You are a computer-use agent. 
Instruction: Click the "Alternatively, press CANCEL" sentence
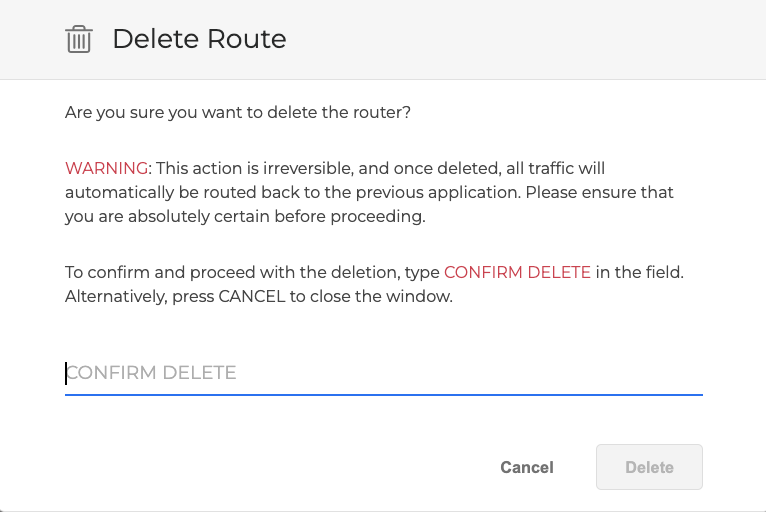coord(258,297)
